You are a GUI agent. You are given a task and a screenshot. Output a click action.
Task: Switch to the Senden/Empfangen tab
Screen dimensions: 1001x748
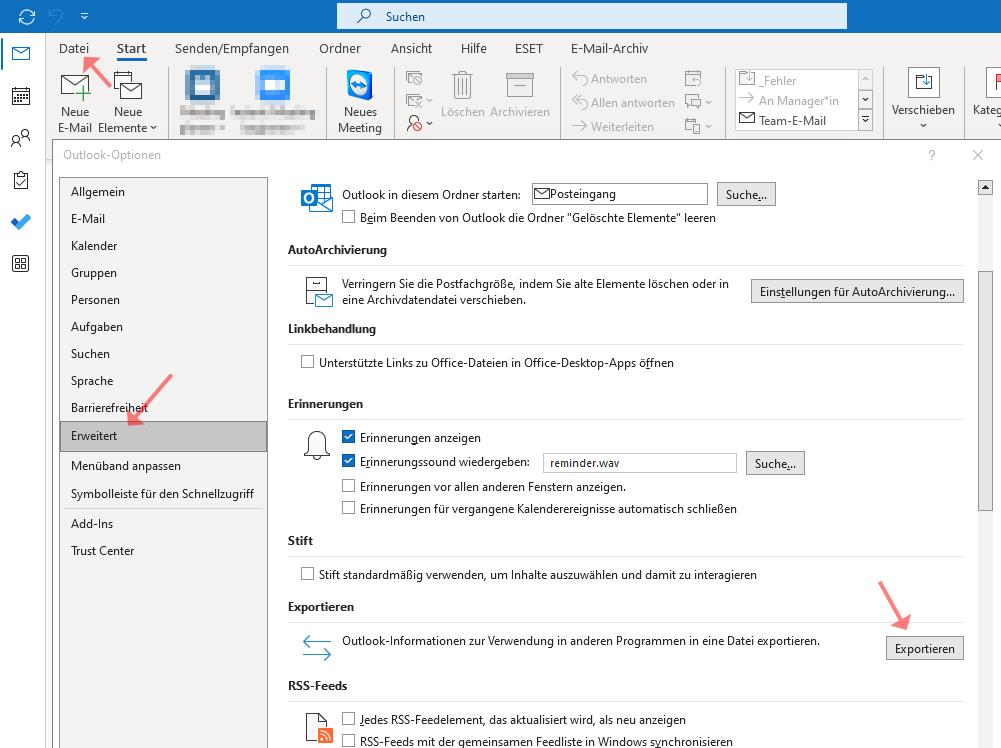[x=232, y=49]
